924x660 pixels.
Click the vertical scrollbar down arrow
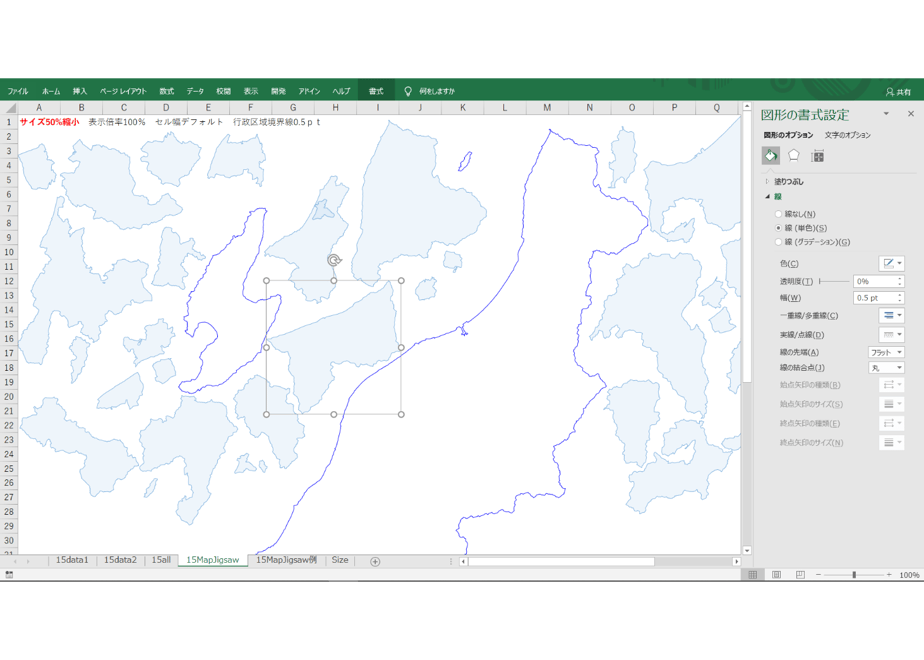click(x=747, y=550)
